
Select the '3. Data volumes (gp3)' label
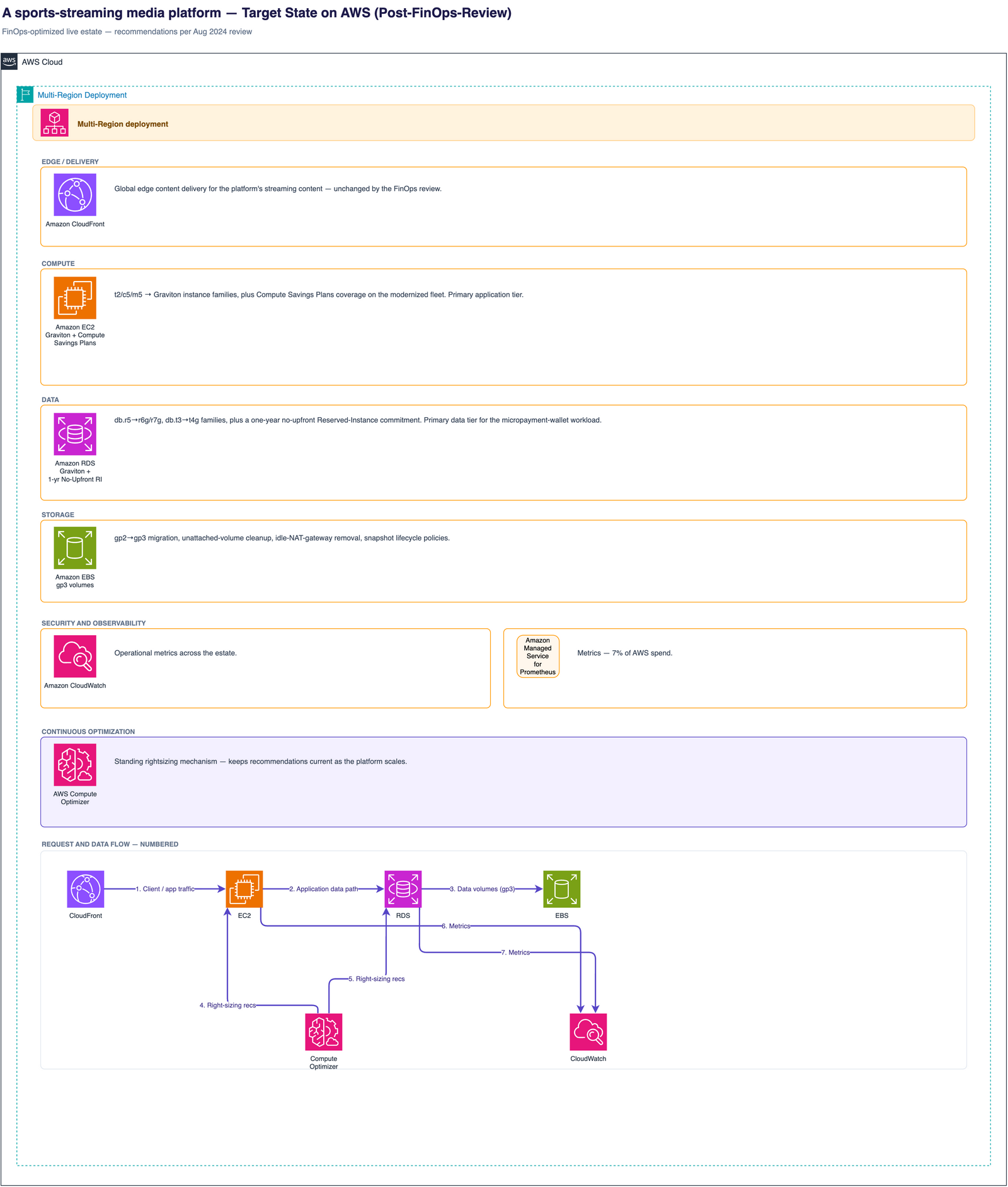point(483,889)
